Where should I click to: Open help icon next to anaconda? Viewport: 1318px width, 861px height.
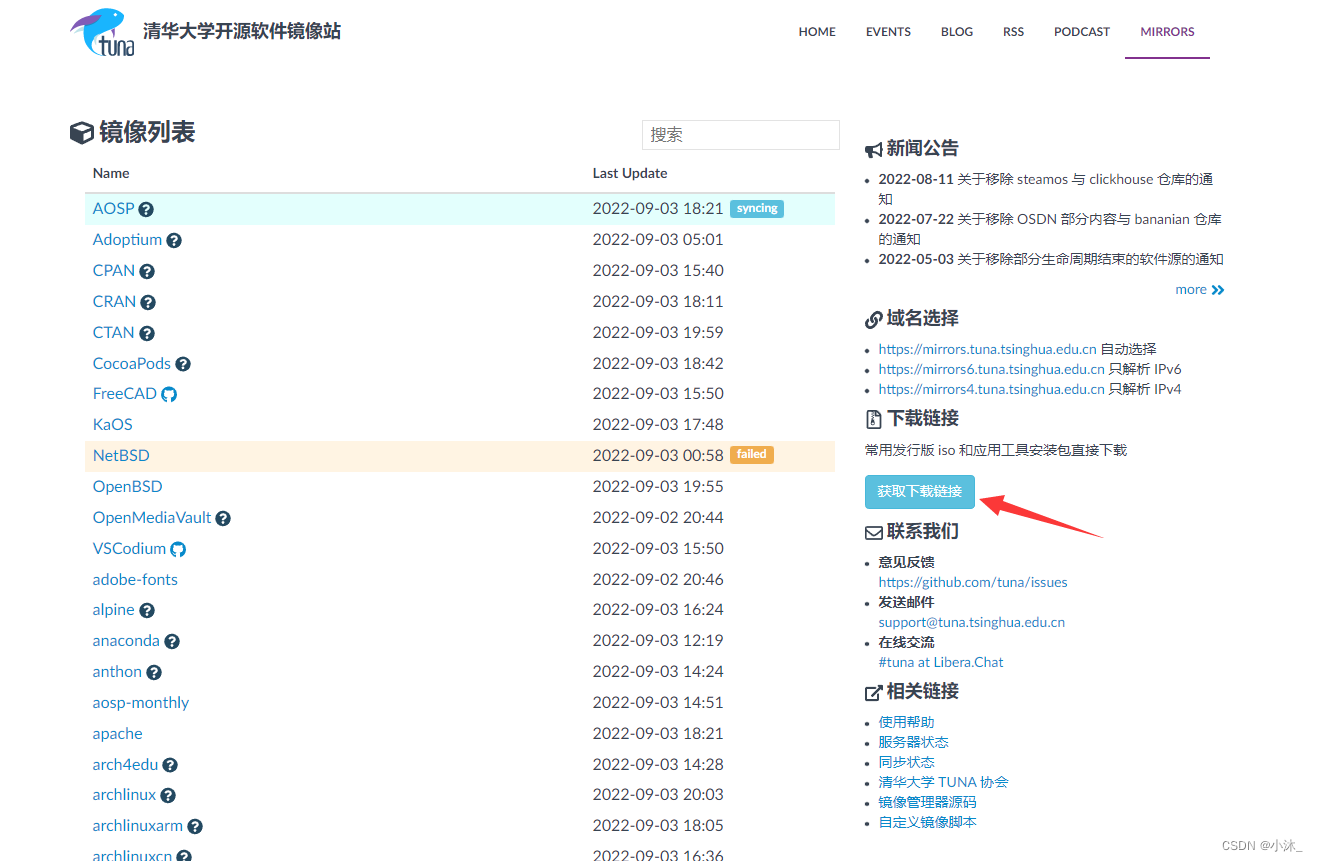point(172,642)
